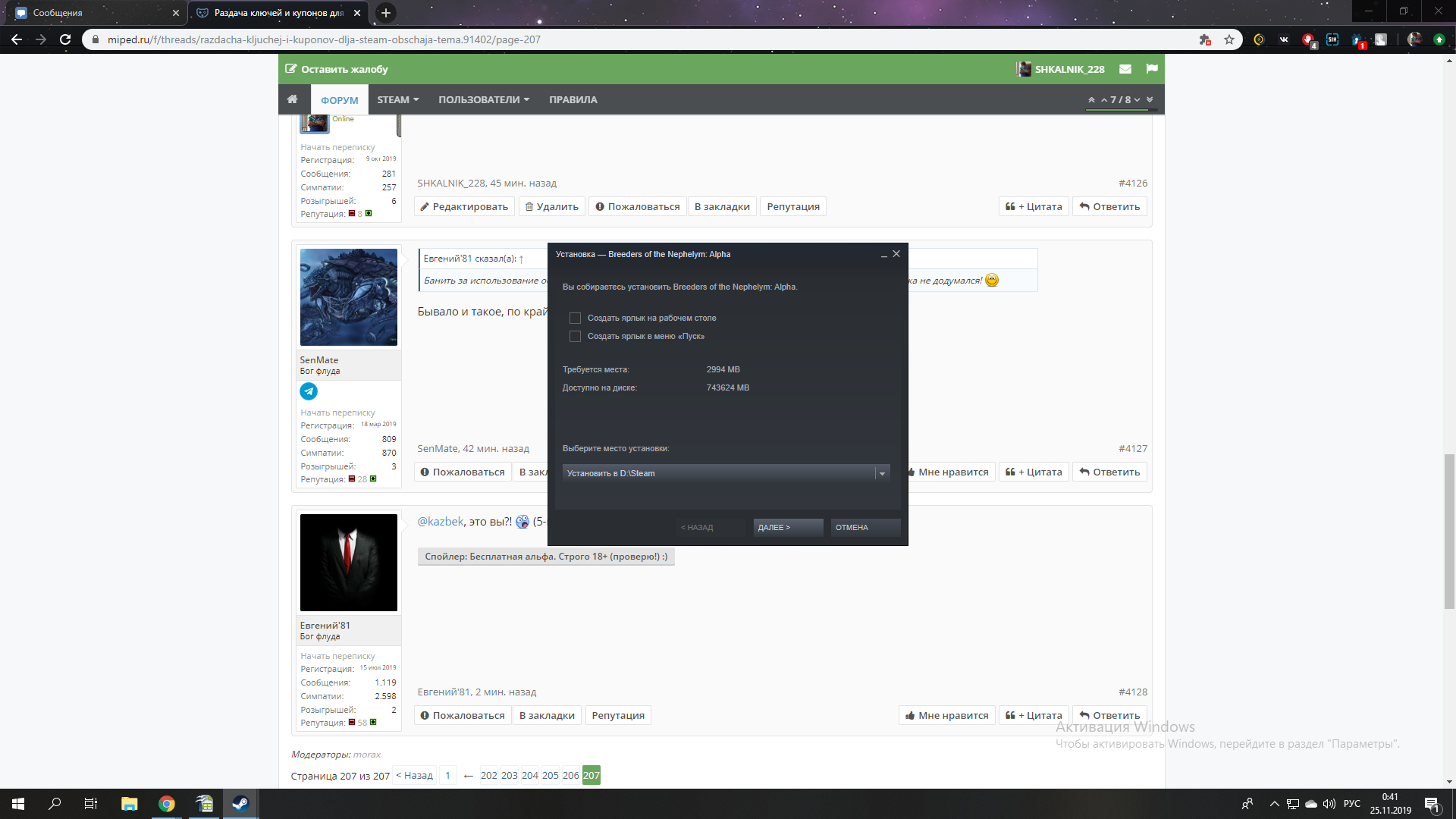Check the desktop shortcut option in installer
Image resolution: width=1456 pixels, height=819 pixels.
click(575, 318)
